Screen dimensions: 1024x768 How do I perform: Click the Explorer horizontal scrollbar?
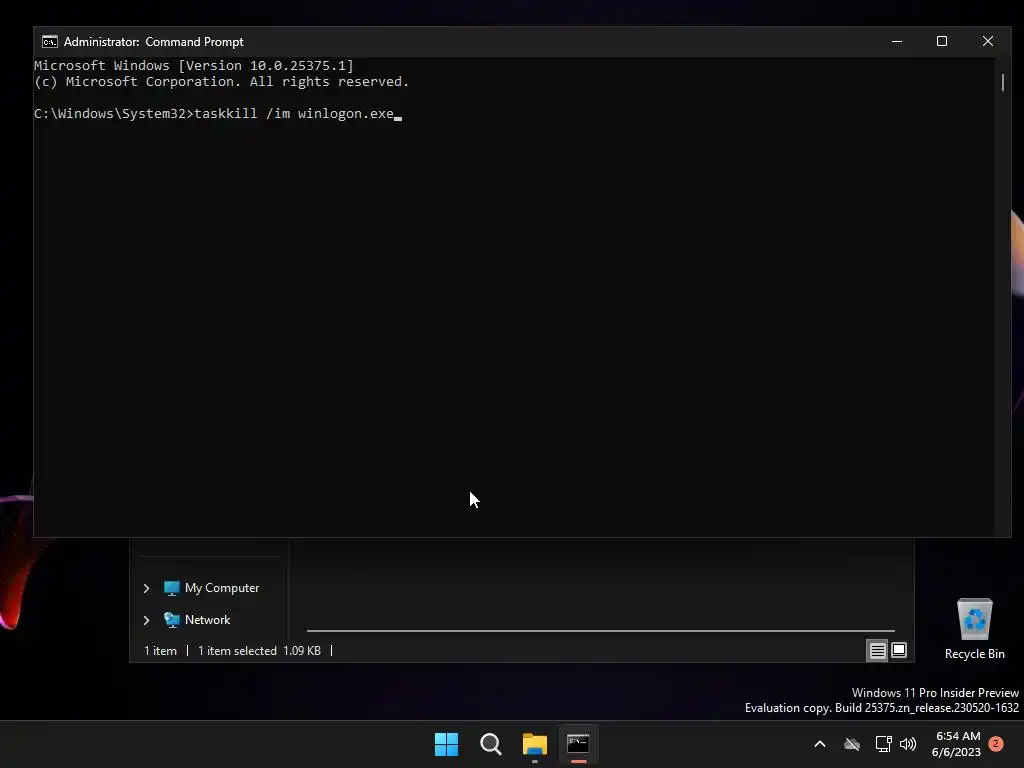pos(601,631)
